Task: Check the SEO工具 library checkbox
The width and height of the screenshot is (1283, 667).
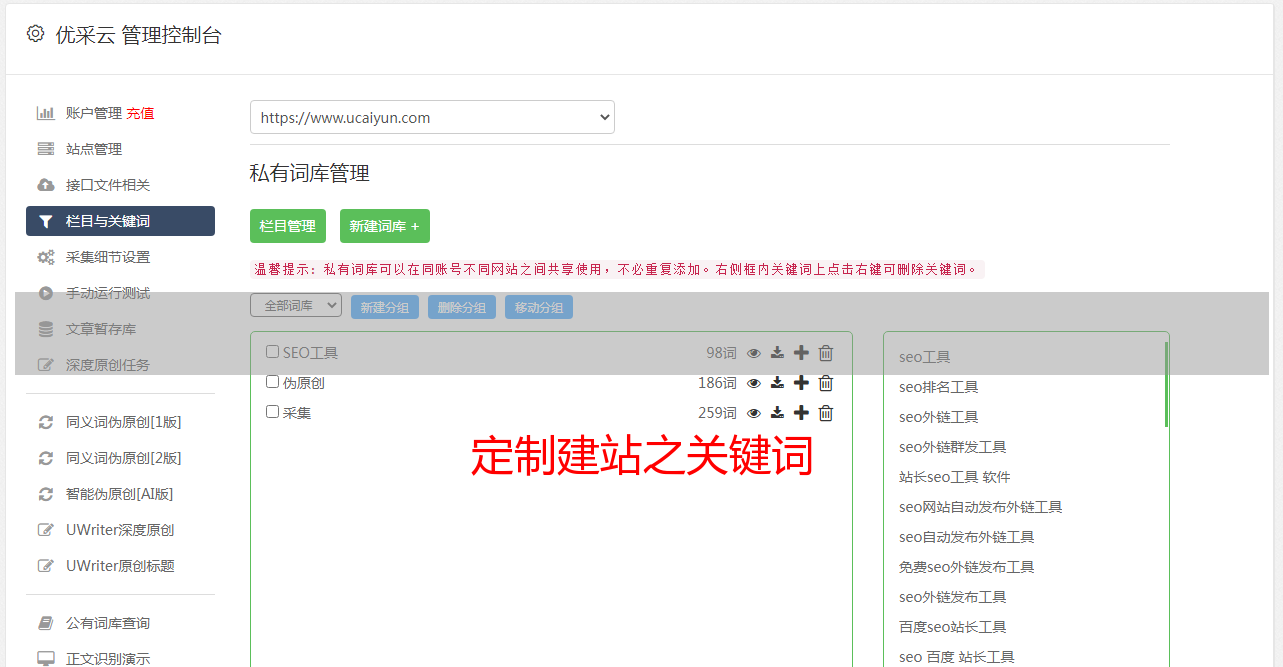Action: click(x=272, y=352)
